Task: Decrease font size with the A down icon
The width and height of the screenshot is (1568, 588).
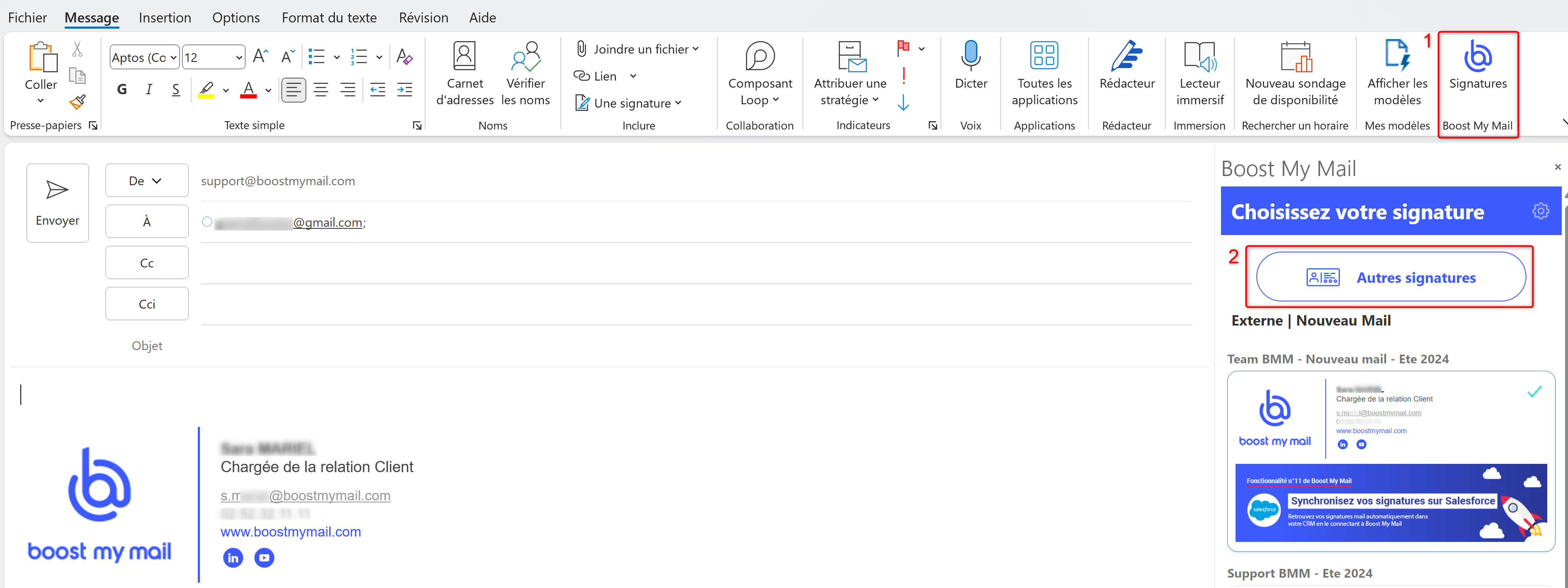Action: [288, 56]
